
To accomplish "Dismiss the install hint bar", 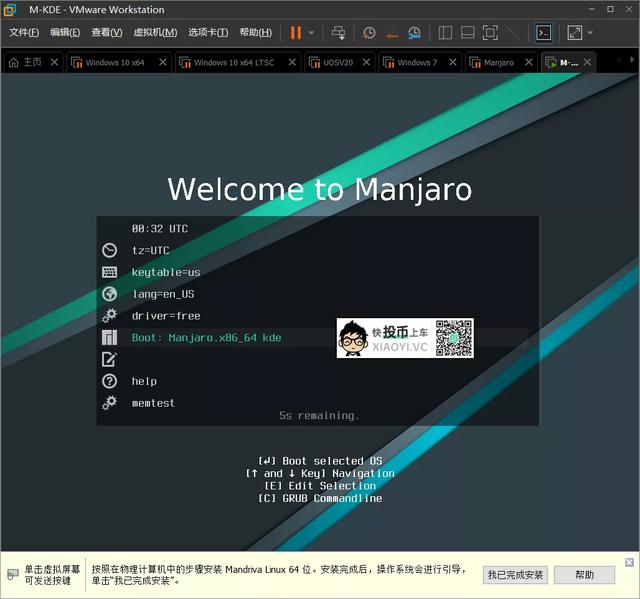I will [629, 563].
